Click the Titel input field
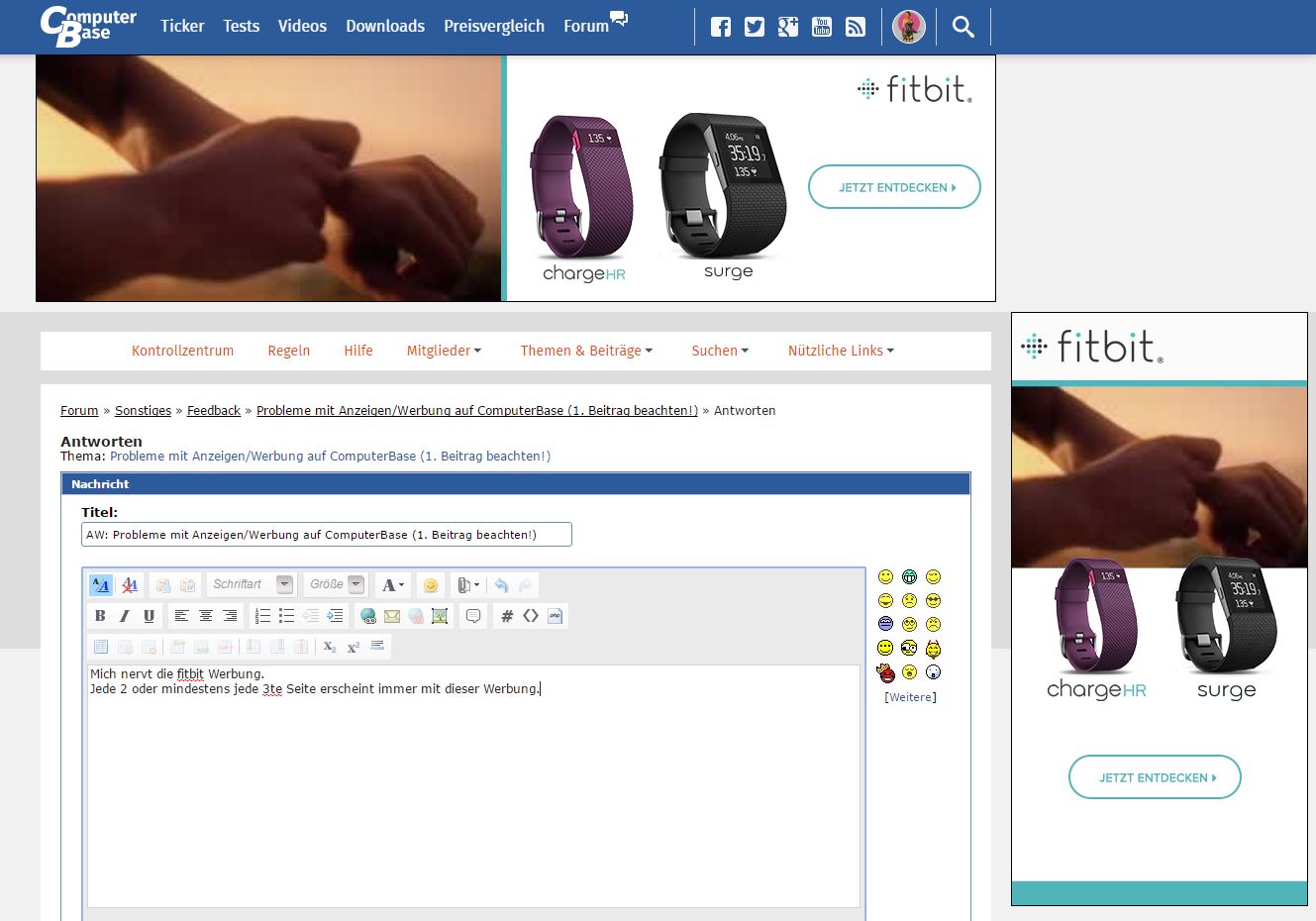Viewport: 1316px width, 921px height. (x=327, y=535)
